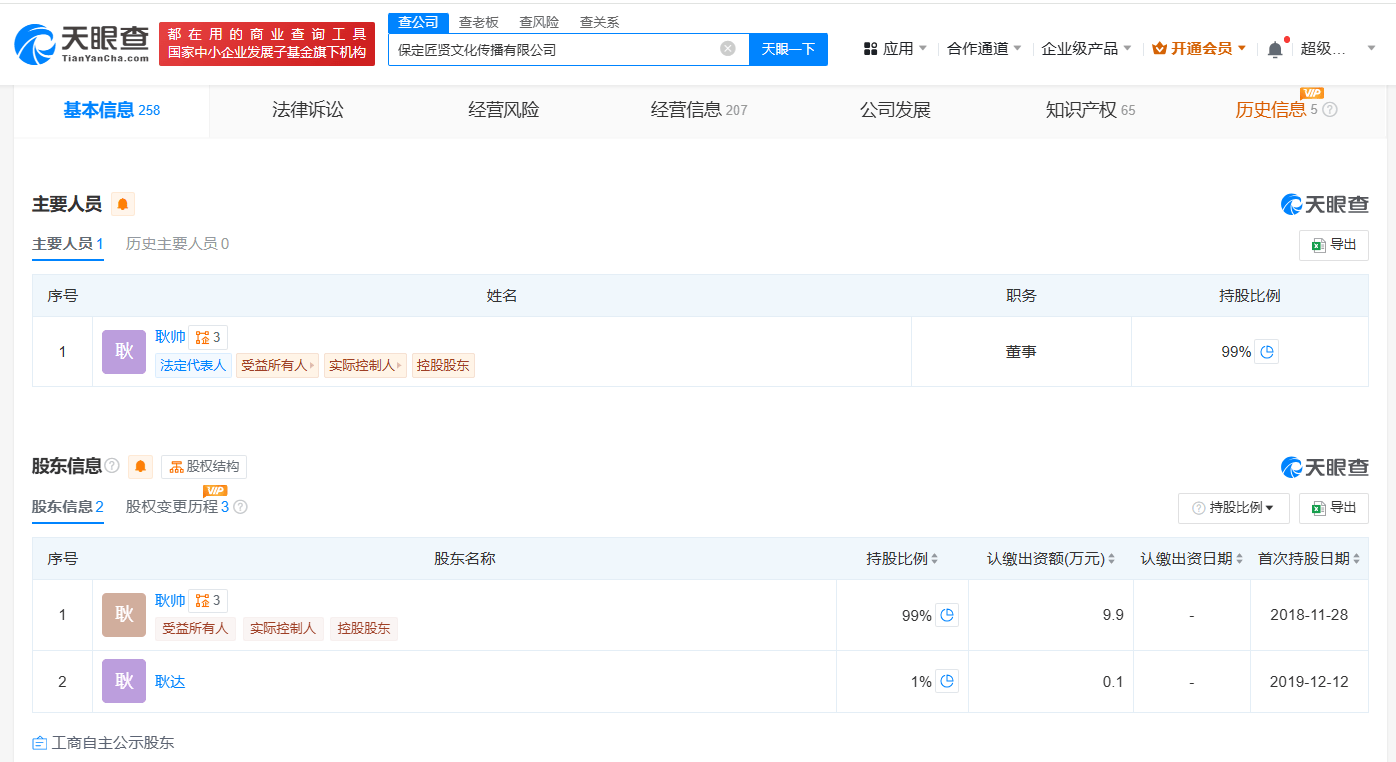This screenshot has height=762, width=1396.
Task: Open the shareholding pie icon in the 主要人员 row
Action: (1267, 352)
